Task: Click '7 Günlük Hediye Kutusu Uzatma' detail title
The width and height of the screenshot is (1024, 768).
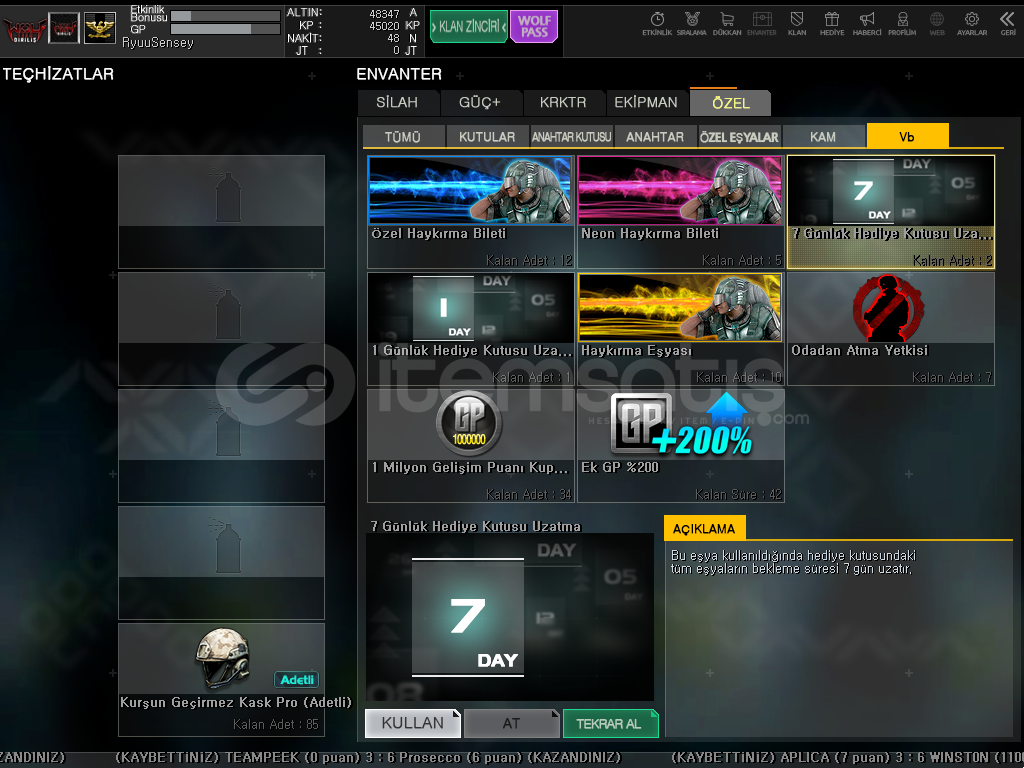Action: point(475,526)
